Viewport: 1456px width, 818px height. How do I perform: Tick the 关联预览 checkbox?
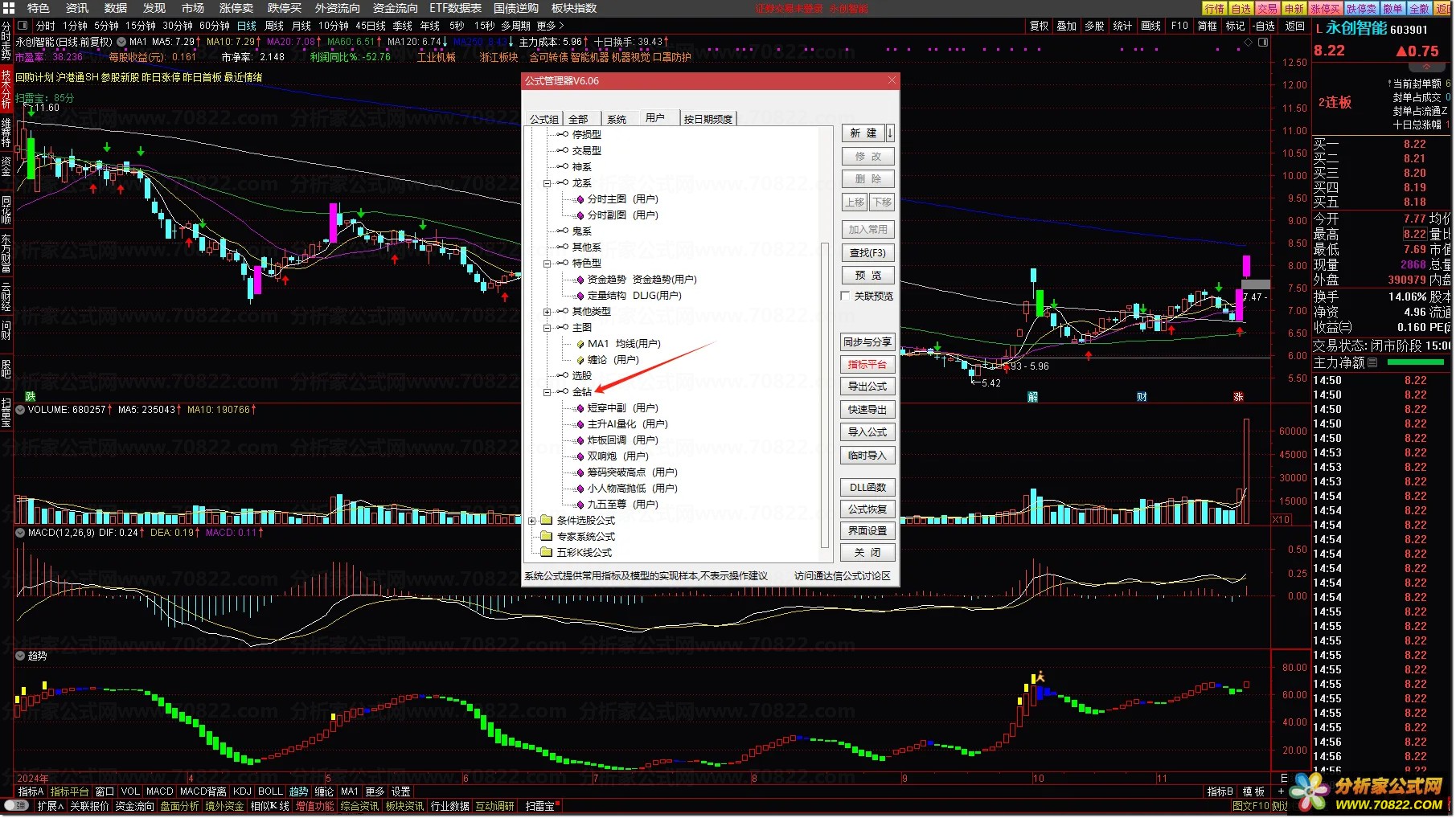click(x=845, y=296)
